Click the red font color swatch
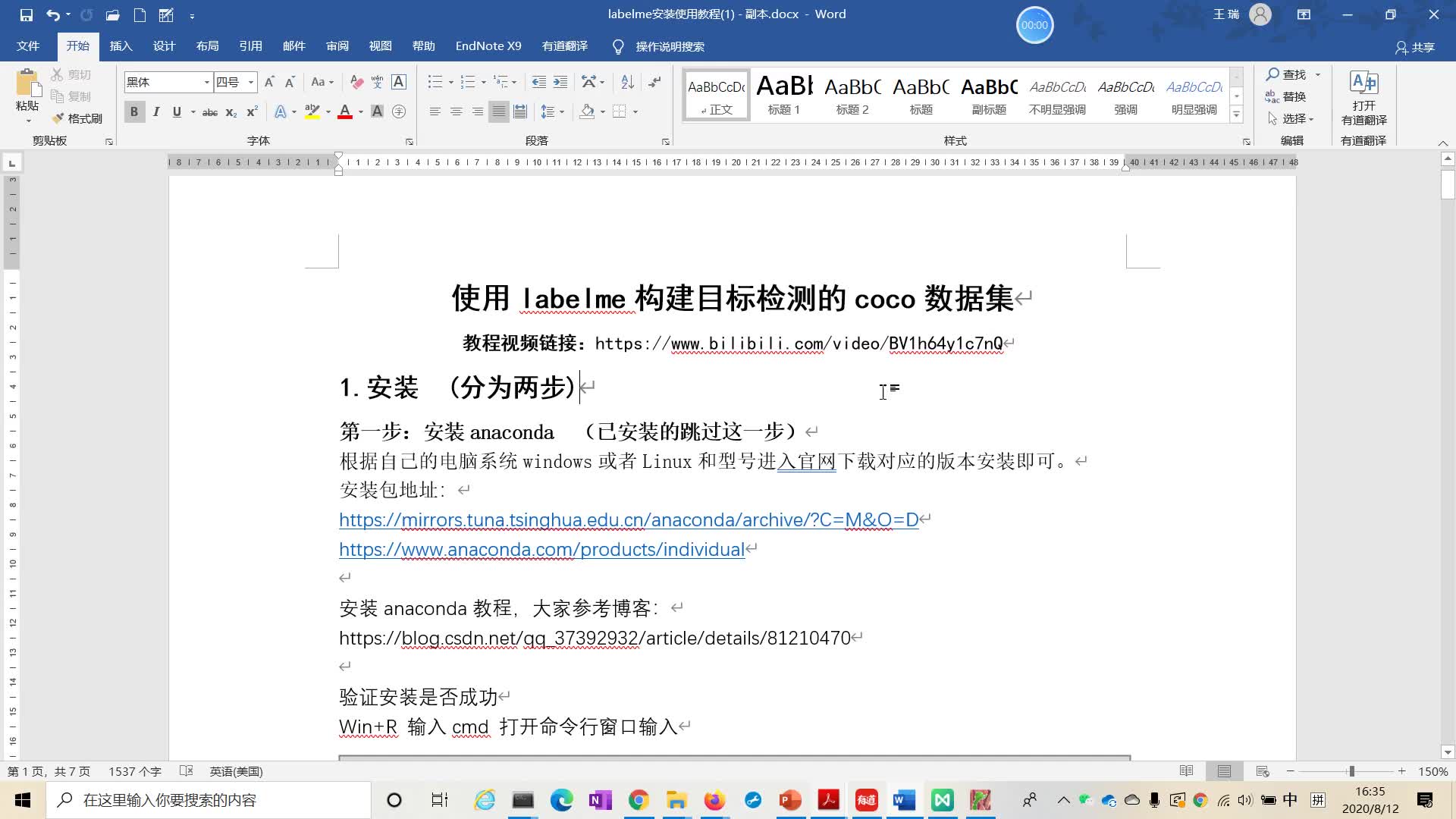 [345, 111]
